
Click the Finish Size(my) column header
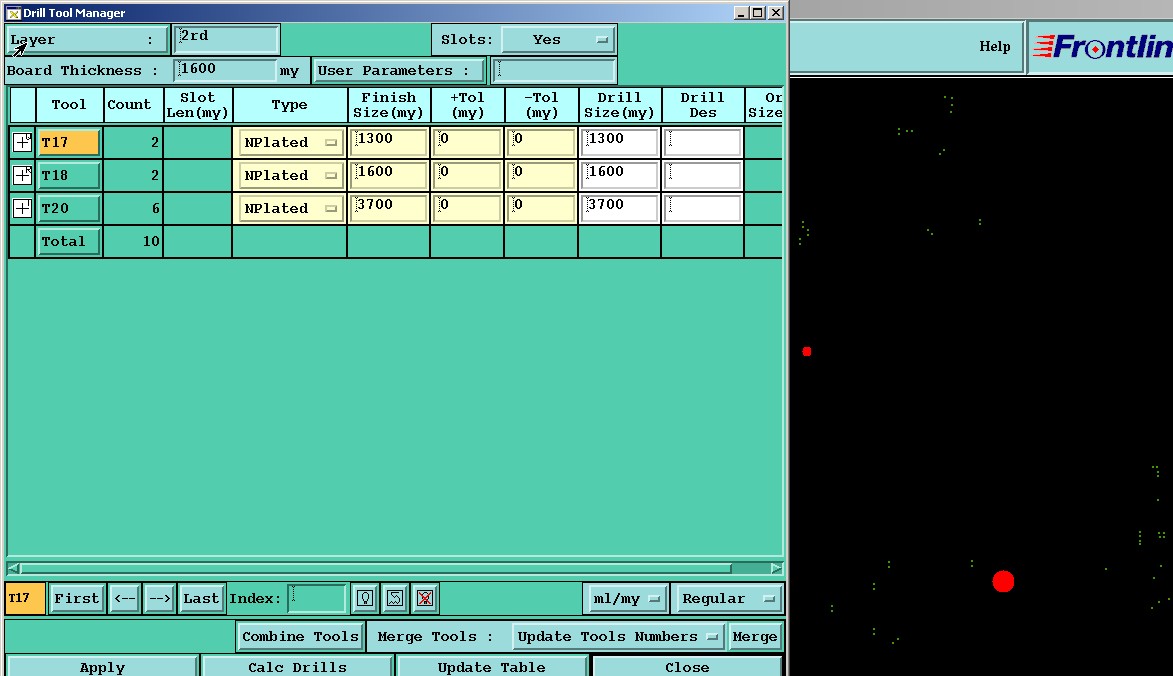pyautogui.click(x=388, y=105)
